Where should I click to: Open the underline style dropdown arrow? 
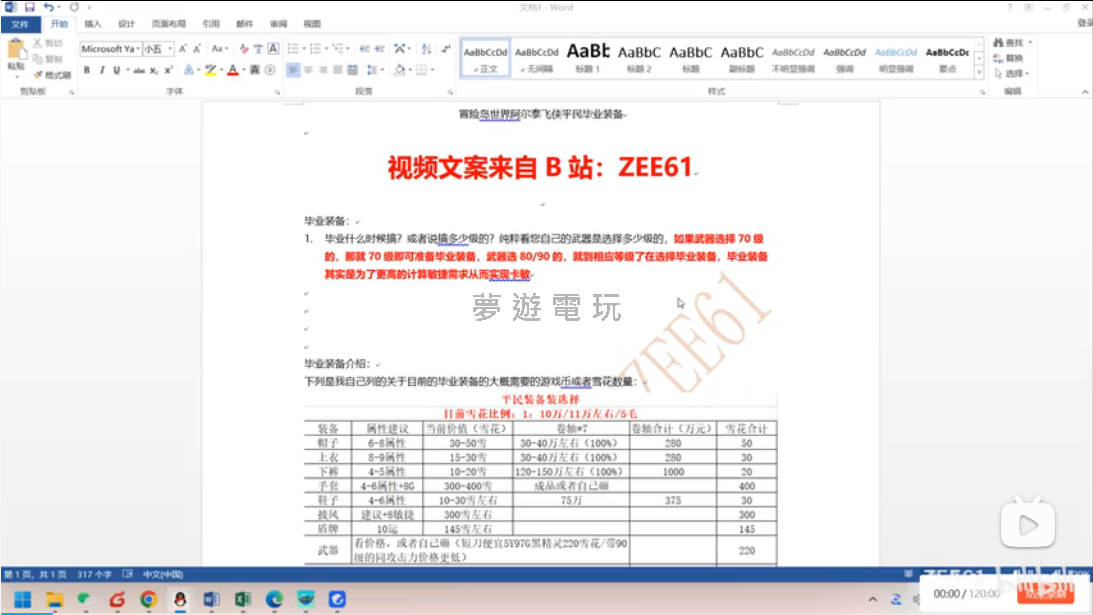[x=128, y=70]
